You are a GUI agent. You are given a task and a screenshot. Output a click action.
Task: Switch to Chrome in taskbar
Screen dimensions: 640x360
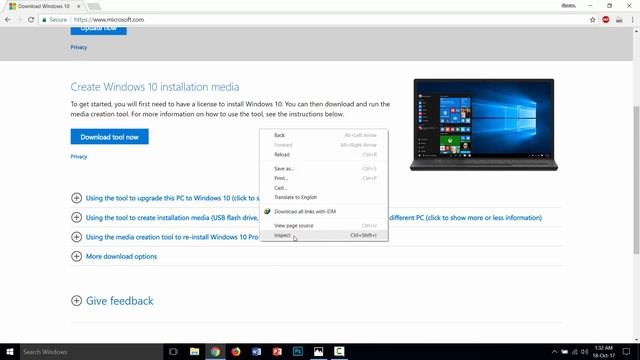215,352
